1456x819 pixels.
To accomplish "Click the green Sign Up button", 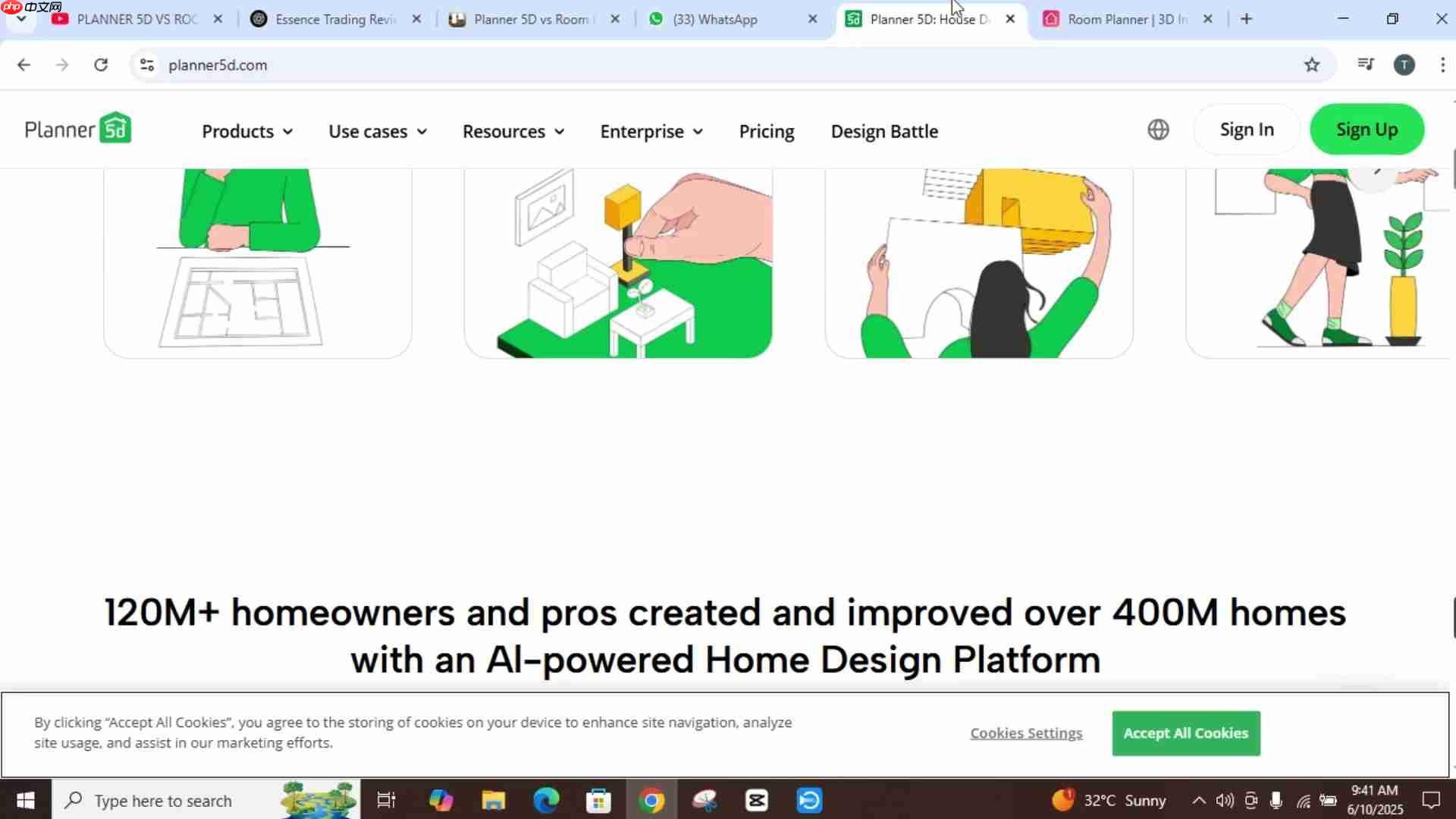I will 1367,130.
